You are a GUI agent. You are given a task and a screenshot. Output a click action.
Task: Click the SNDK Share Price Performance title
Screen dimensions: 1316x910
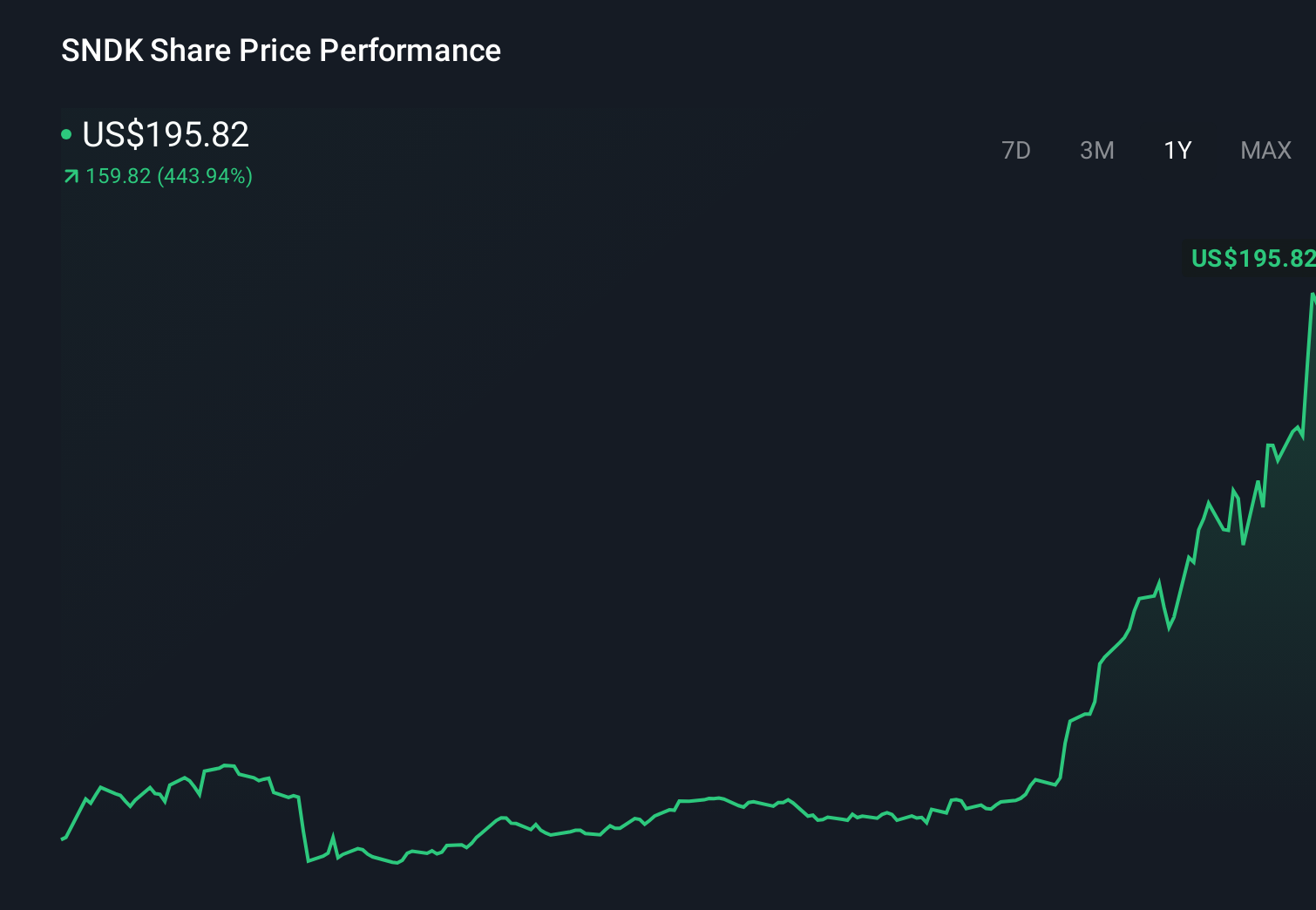[281, 51]
